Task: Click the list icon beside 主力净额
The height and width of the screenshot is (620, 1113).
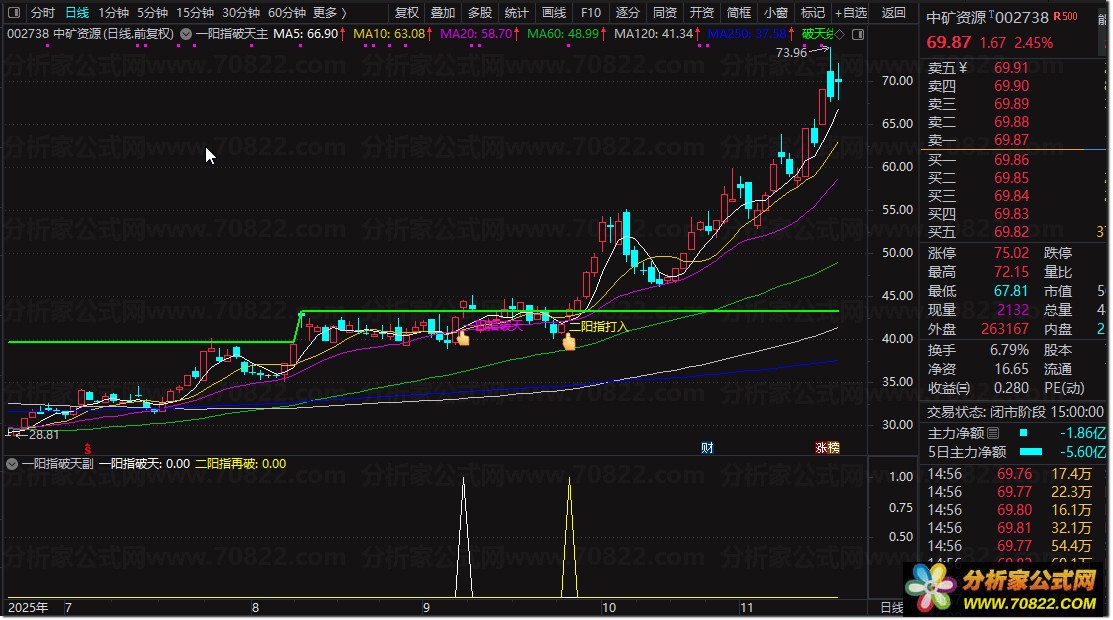Action: click(x=993, y=434)
